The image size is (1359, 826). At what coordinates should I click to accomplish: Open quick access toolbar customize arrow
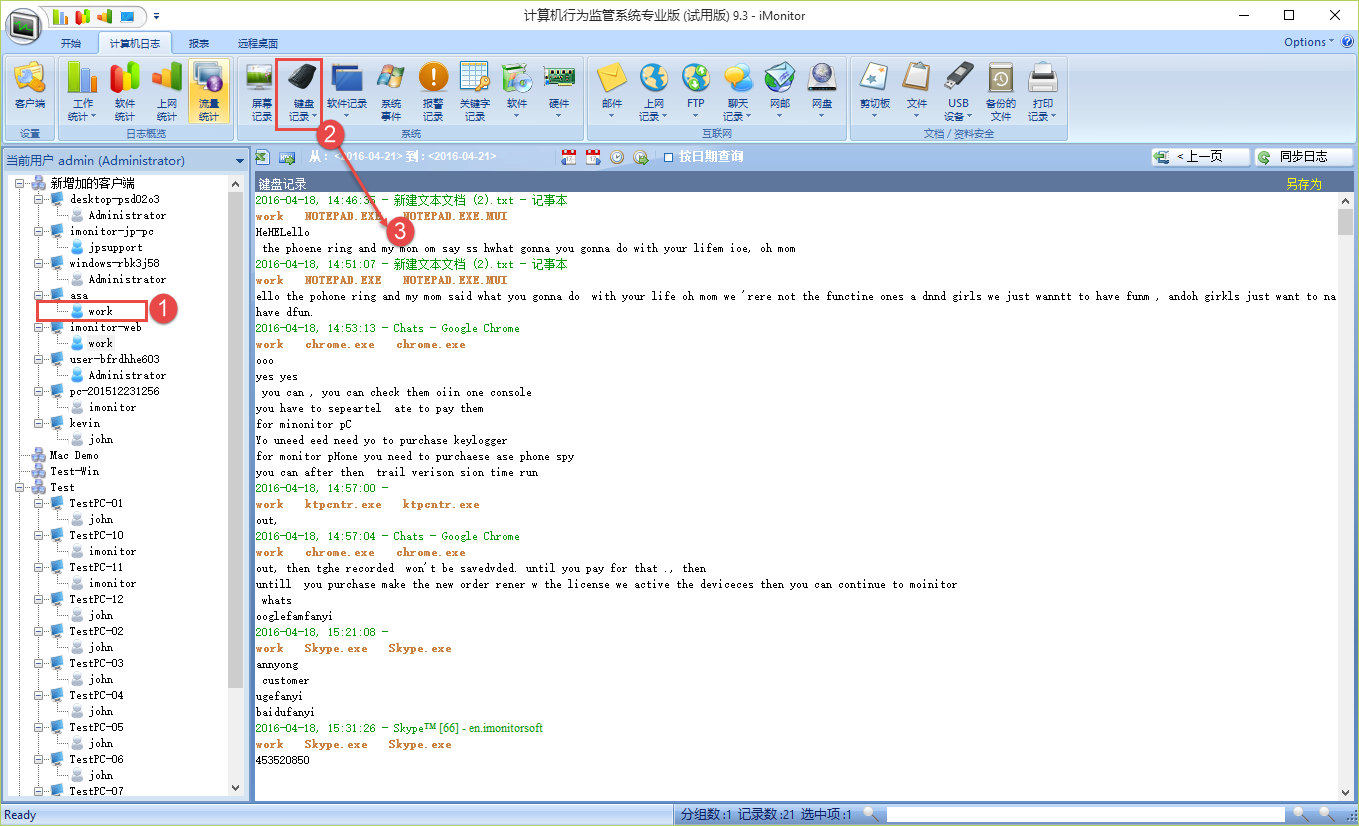point(156,16)
